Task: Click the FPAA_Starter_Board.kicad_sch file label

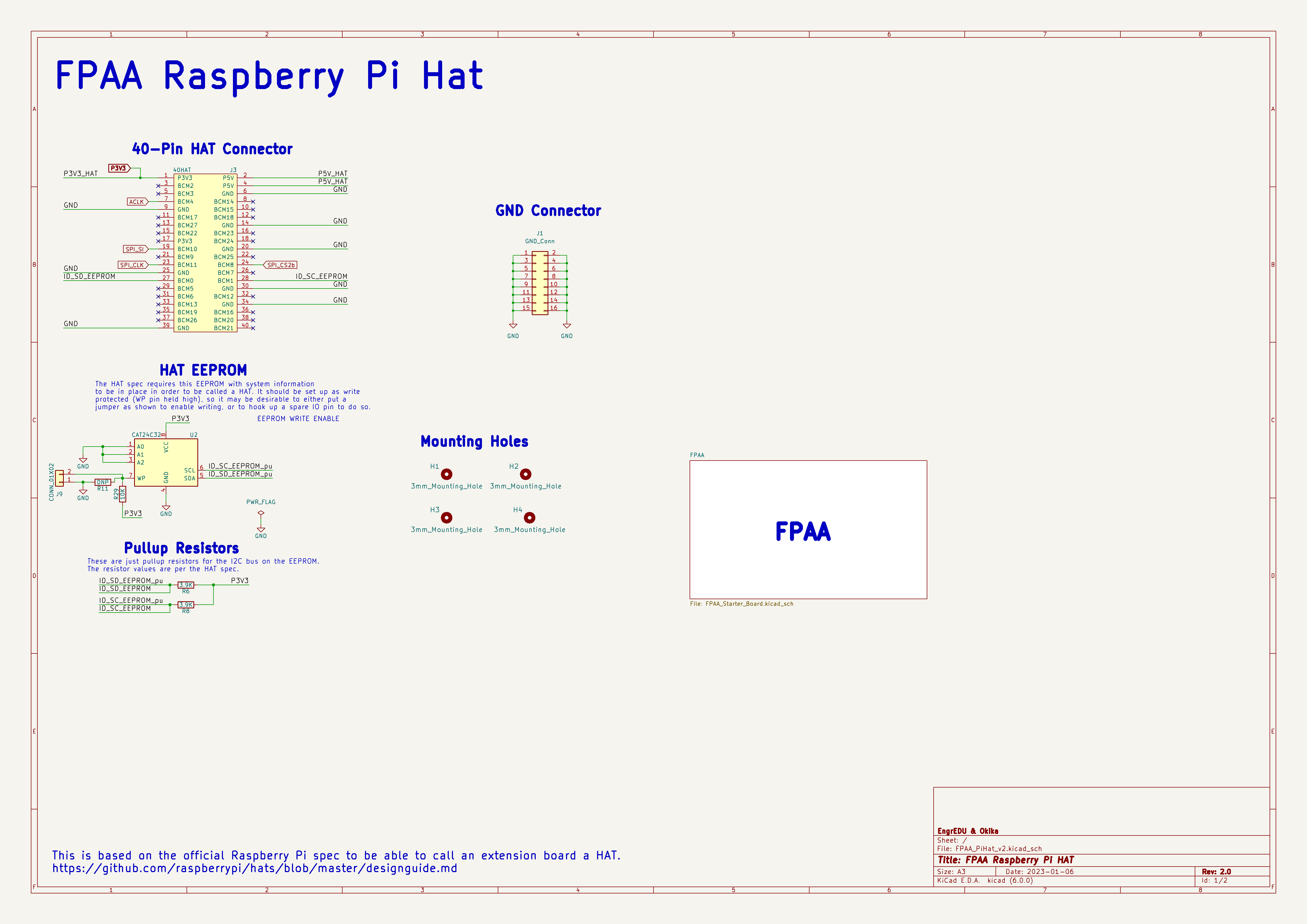Action: click(x=741, y=603)
